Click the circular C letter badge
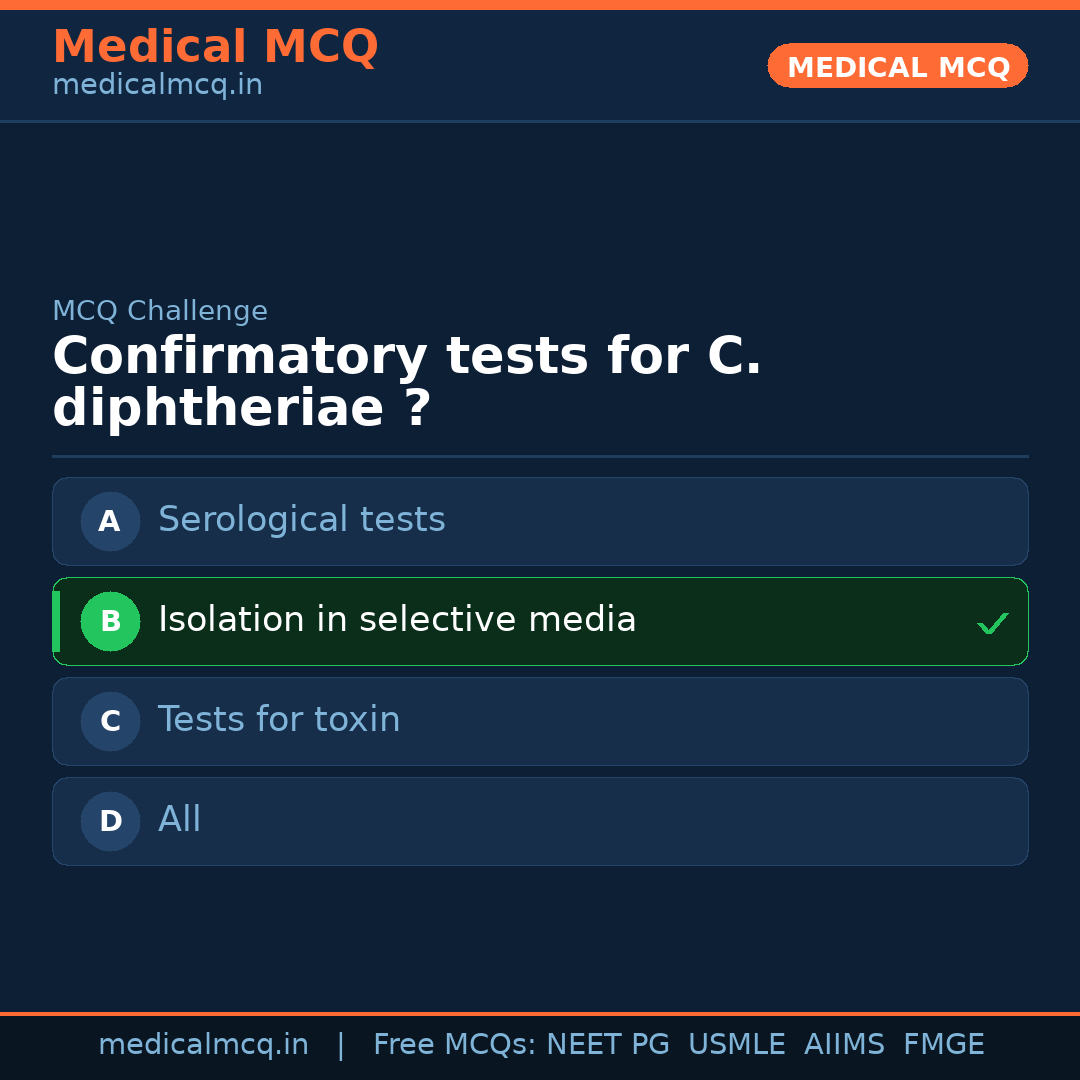1080x1080 pixels. point(110,721)
